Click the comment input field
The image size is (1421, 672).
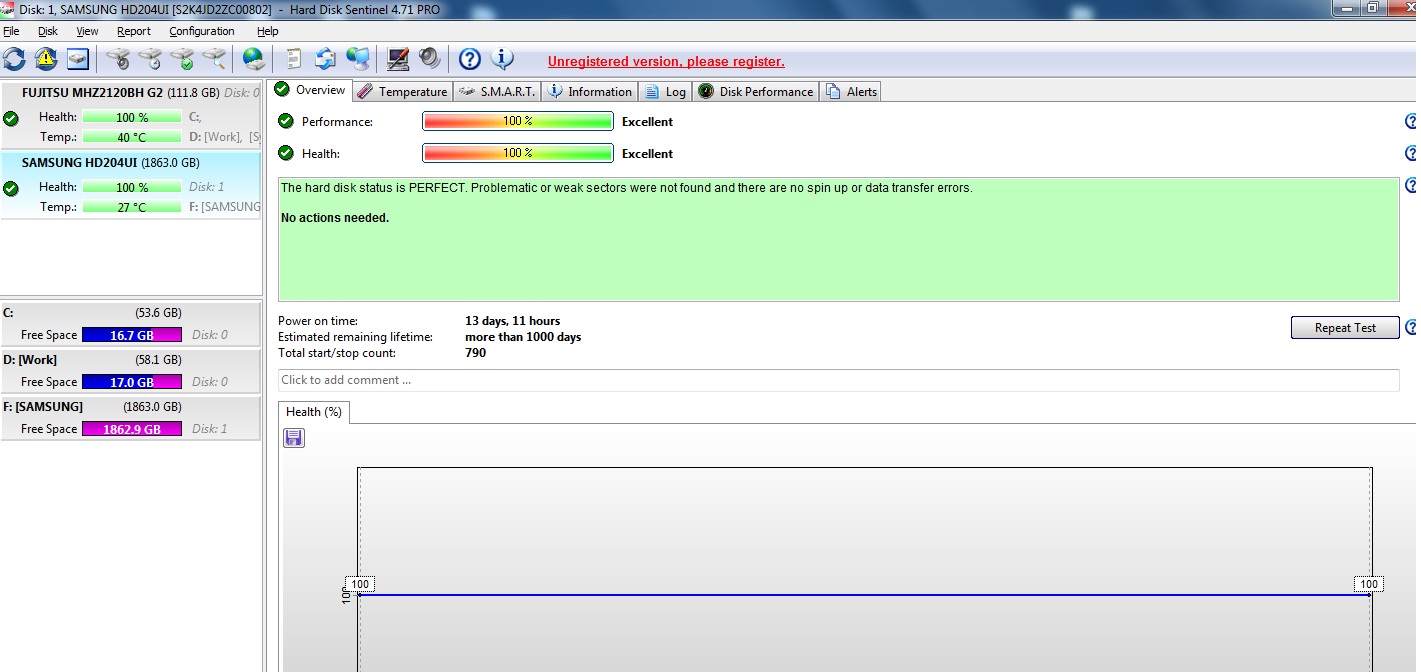(838, 380)
